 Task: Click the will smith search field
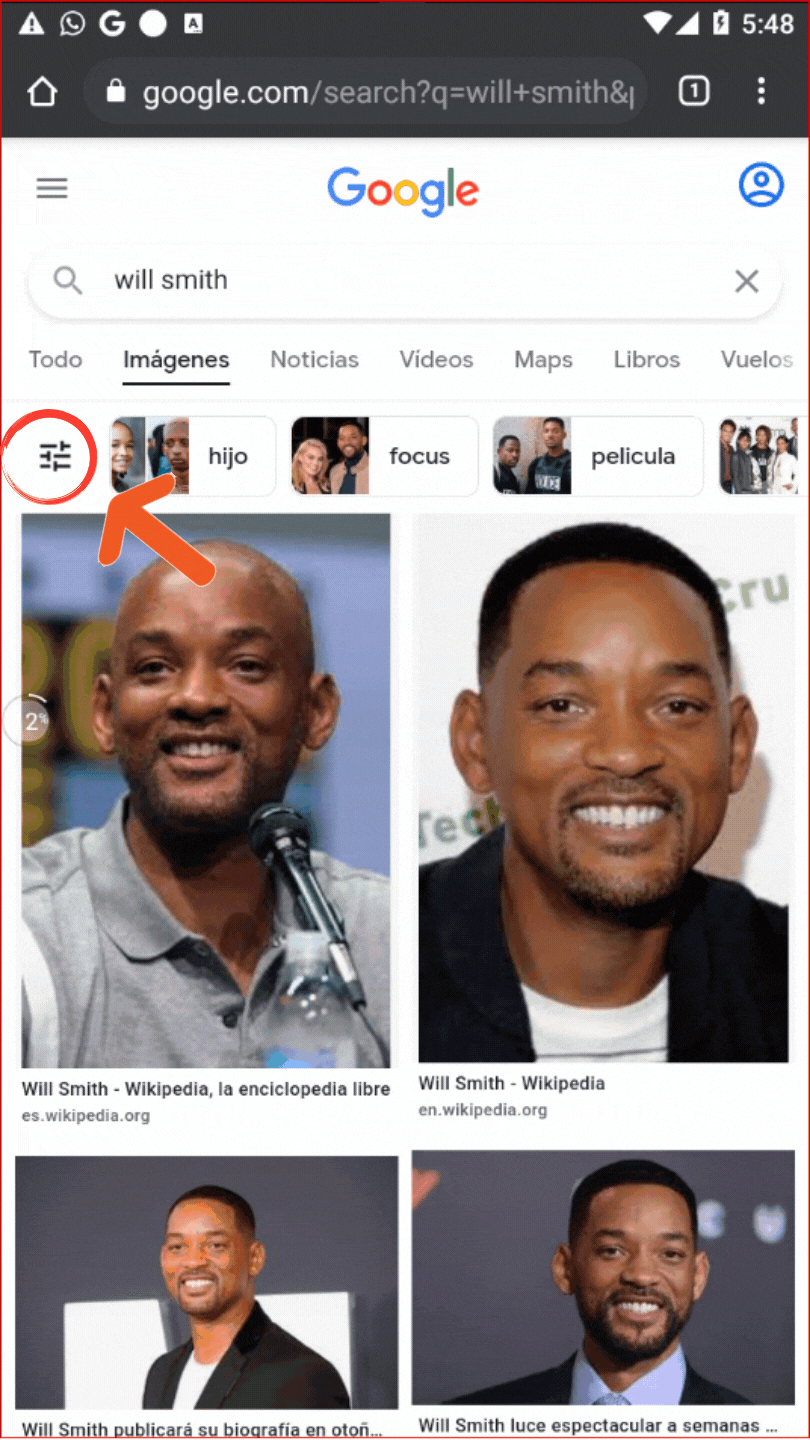tap(405, 281)
